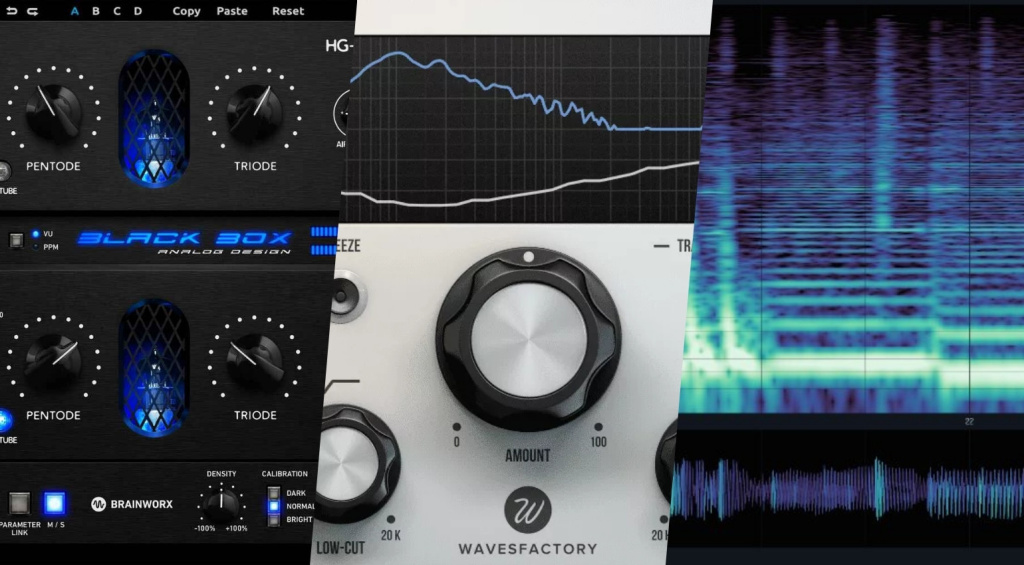Select preset slot D
Image resolution: width=1024 pixels, height=565 pixels.
[x=138, y=11]
